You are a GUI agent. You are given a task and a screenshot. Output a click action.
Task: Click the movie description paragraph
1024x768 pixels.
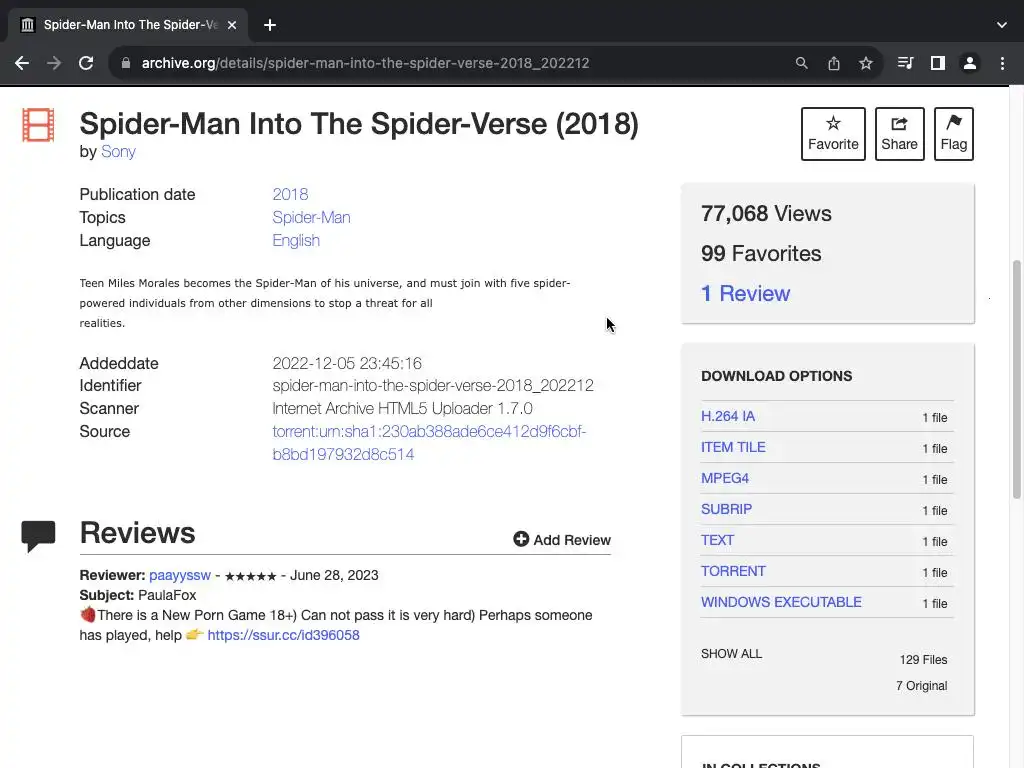coord(325,303)
